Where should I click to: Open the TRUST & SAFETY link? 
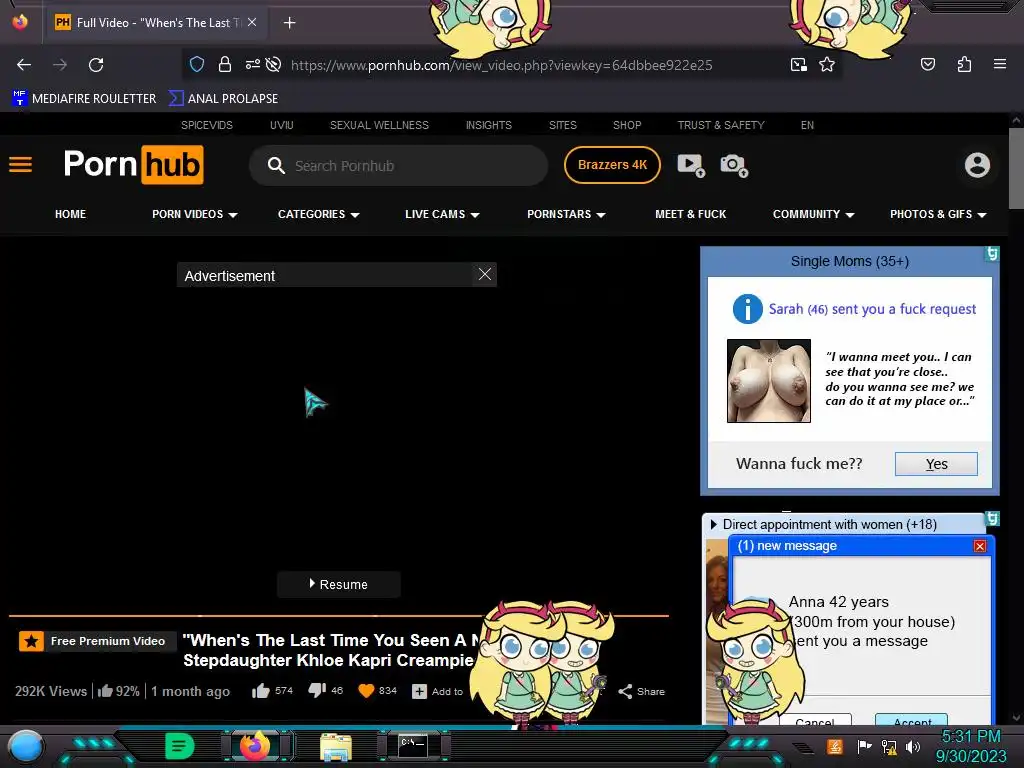coord(721,125)
